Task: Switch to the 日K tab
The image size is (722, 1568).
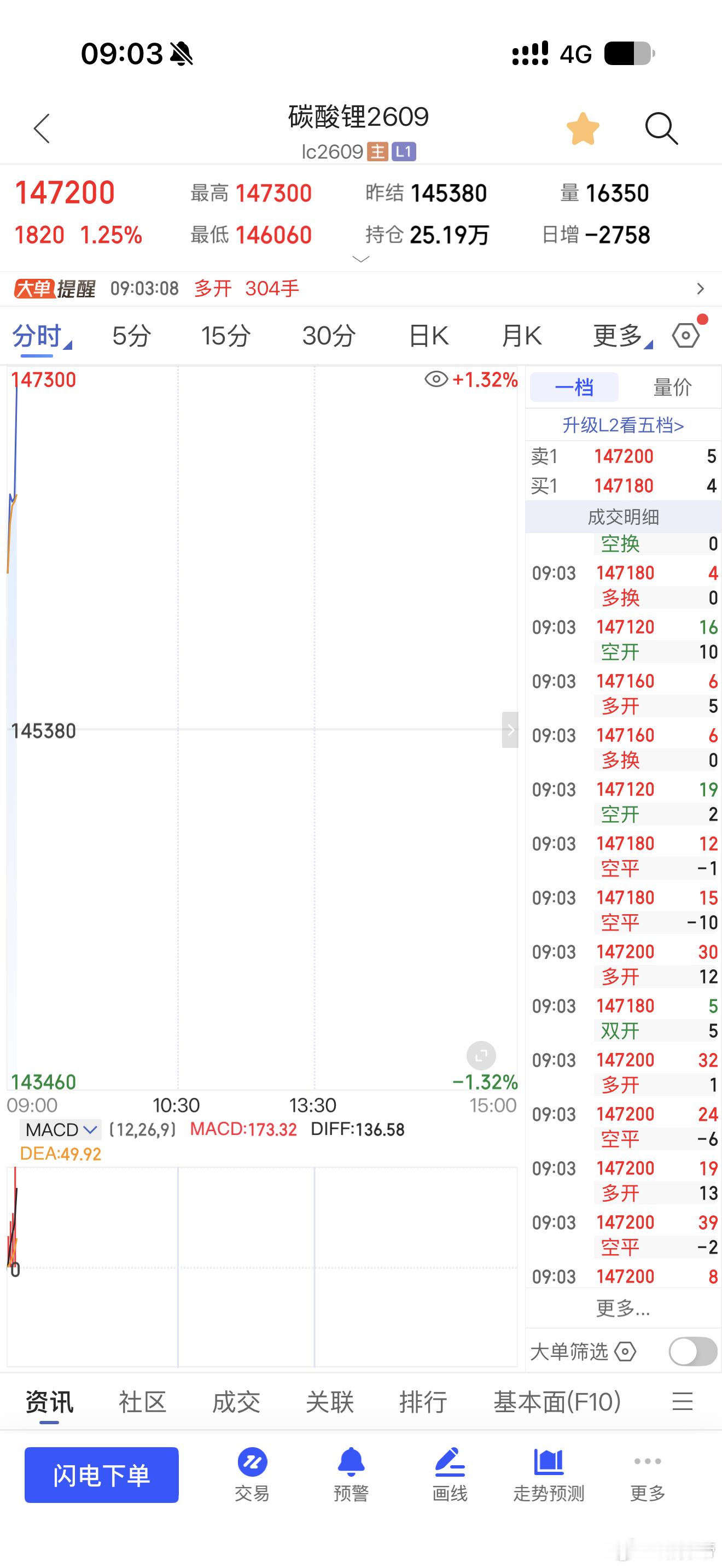Action: pyautogui.click(x=429, y=335)
